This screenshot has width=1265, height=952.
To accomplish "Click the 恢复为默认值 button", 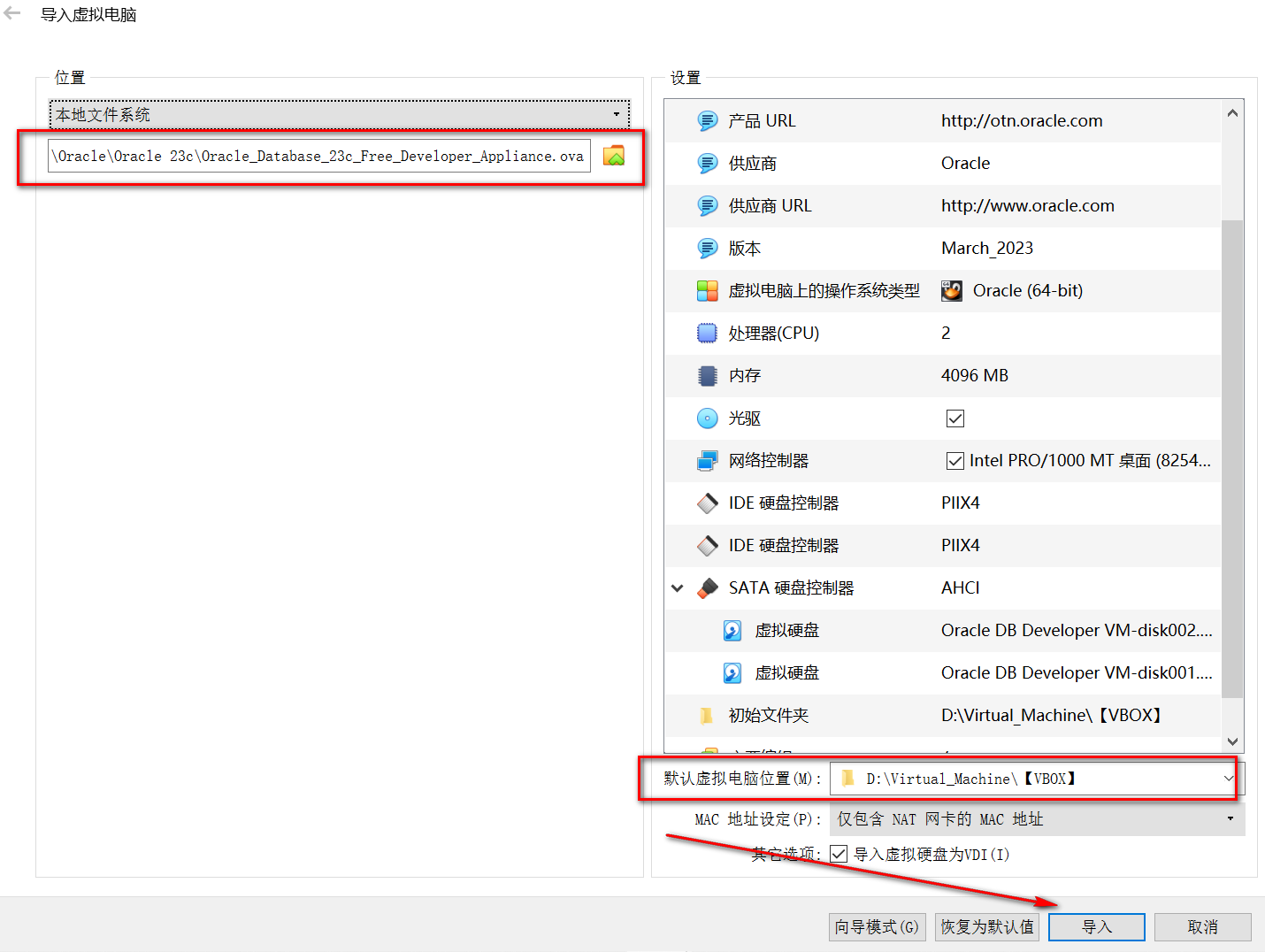I will click(987, 927).
